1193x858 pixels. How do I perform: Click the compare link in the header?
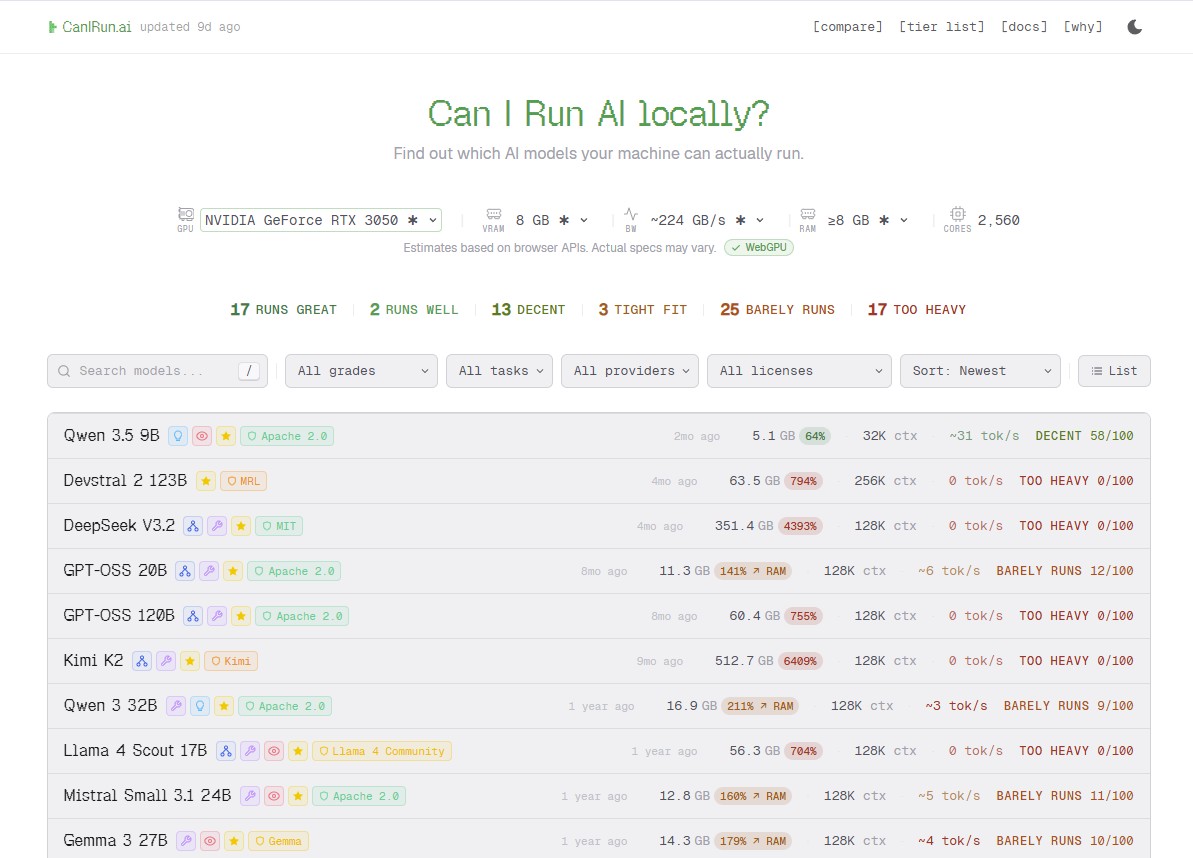click(x=847, y=27)
